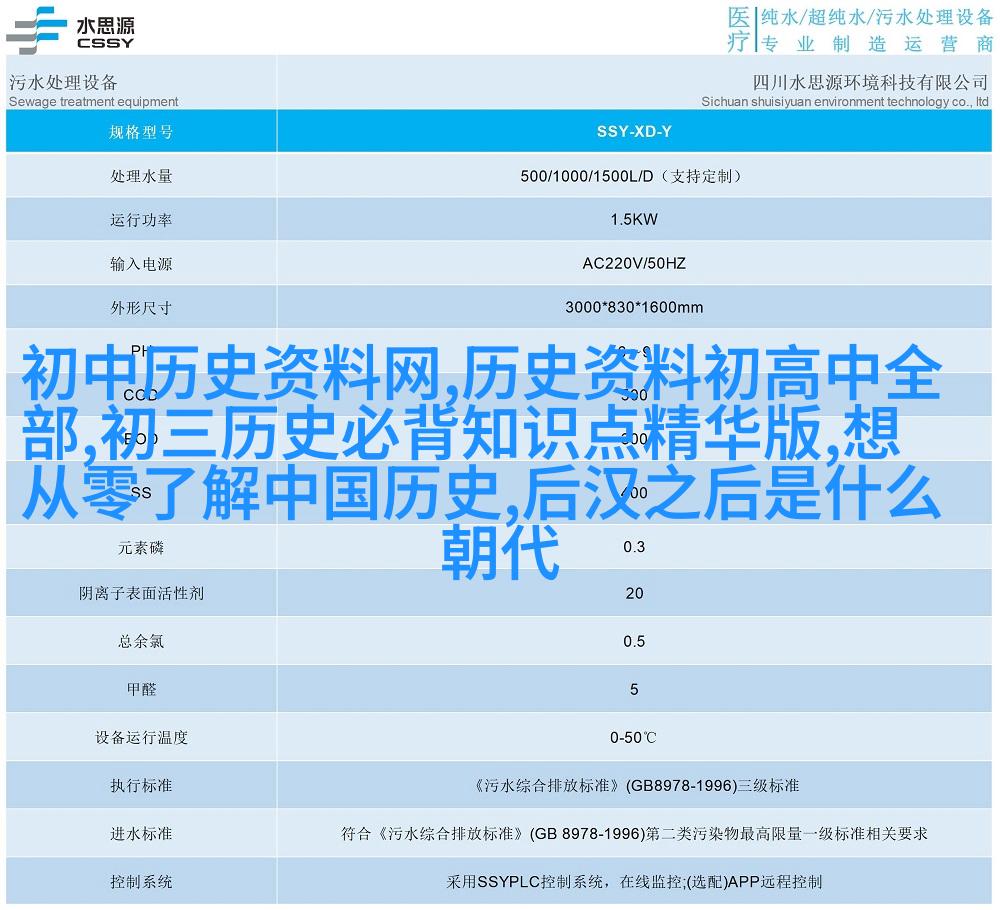Select the 元素磷 row label
This screenshot has height=910, width=1000.
point(142,547)
